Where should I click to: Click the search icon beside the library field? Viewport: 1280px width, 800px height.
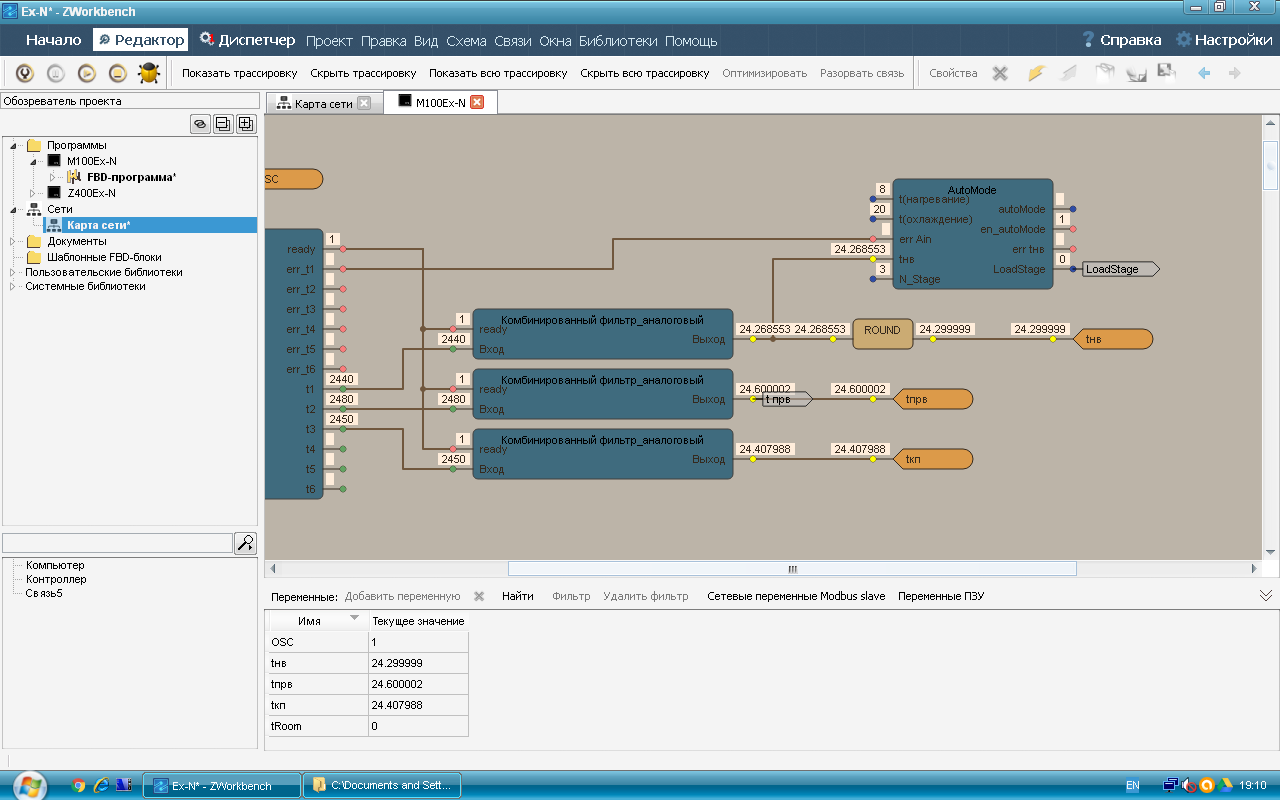click(245, 543)
